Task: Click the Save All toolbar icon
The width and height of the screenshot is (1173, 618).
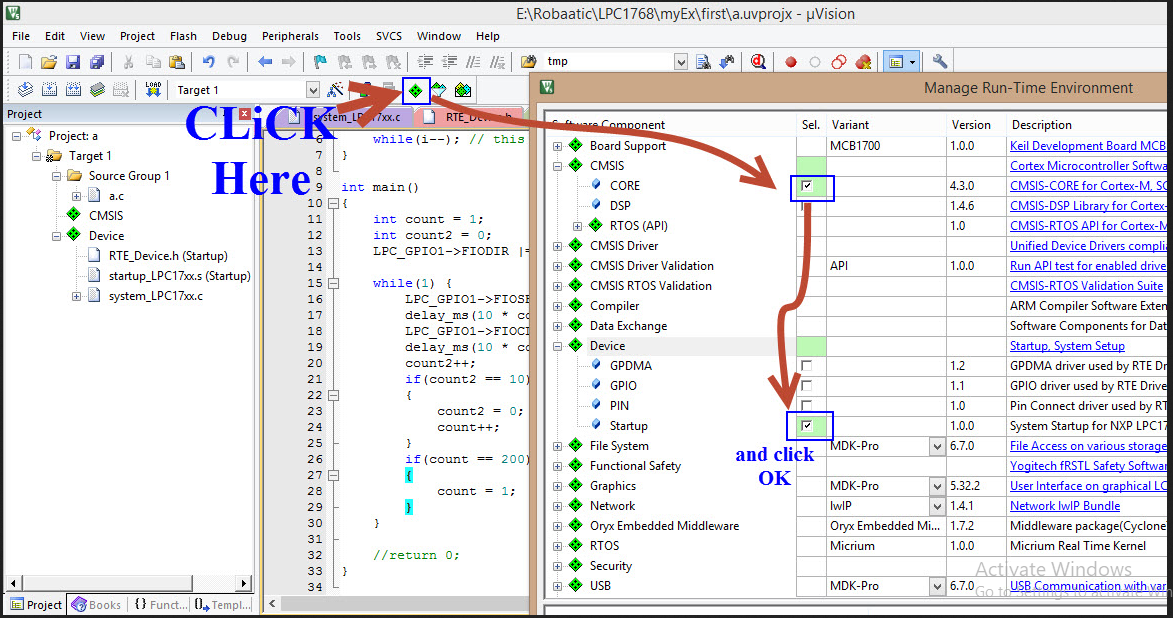Action: tap(97, 61)
